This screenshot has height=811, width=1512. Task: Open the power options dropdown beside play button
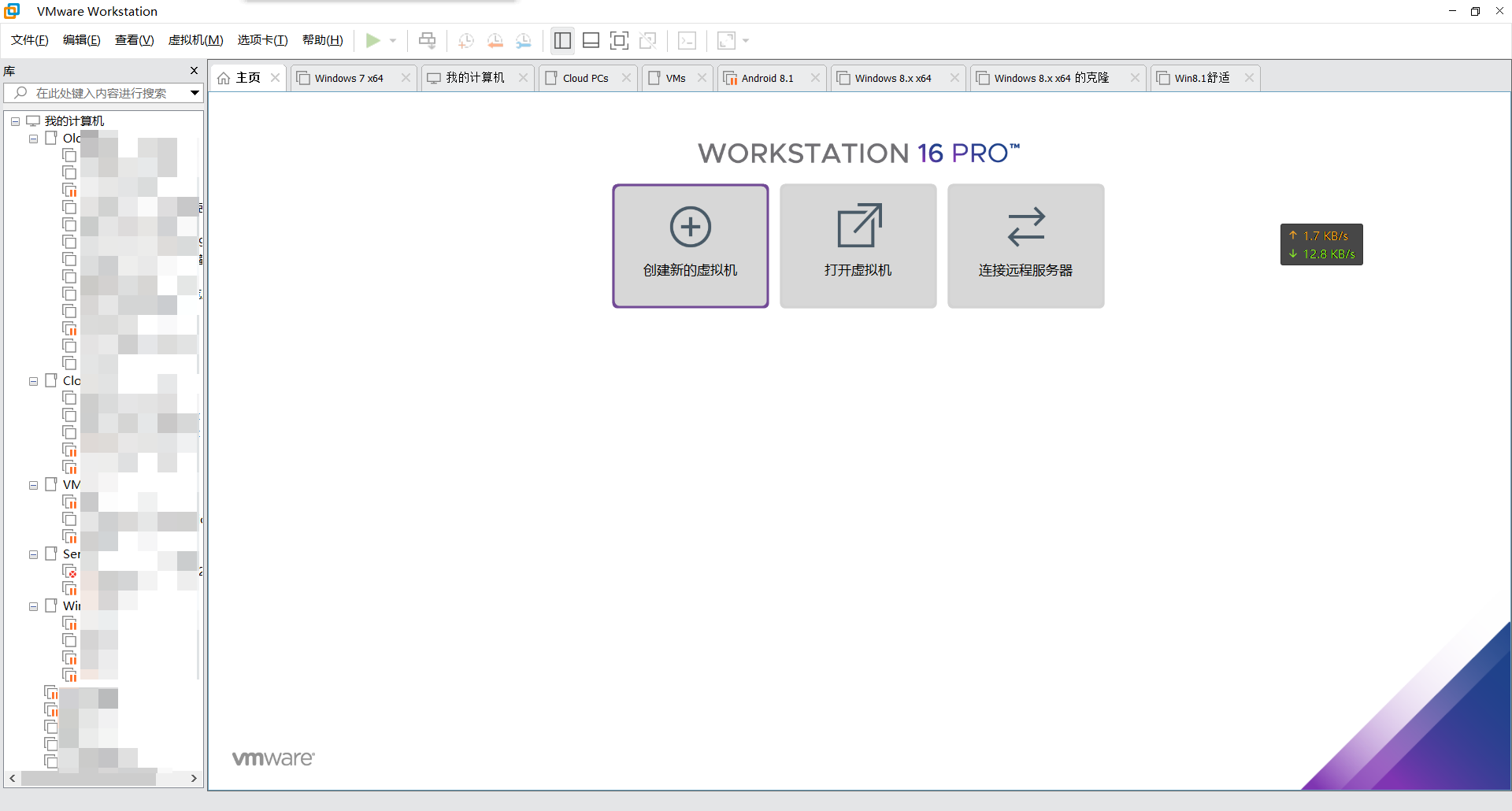393,40
